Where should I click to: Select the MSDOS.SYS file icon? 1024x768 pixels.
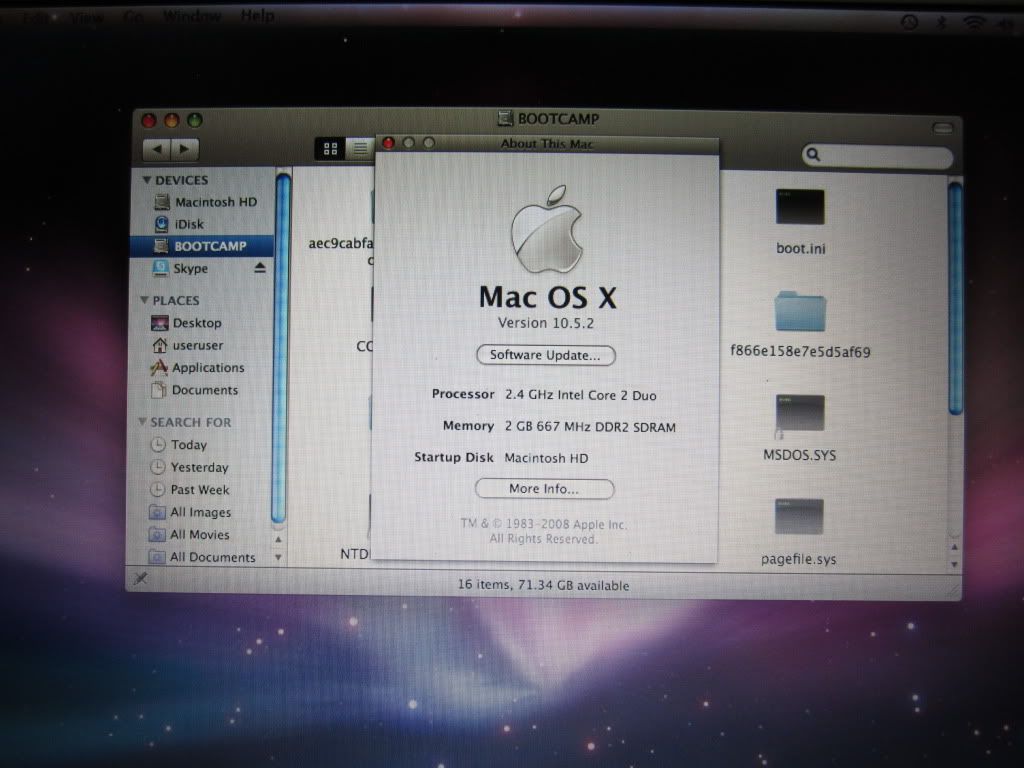point(800,413)
